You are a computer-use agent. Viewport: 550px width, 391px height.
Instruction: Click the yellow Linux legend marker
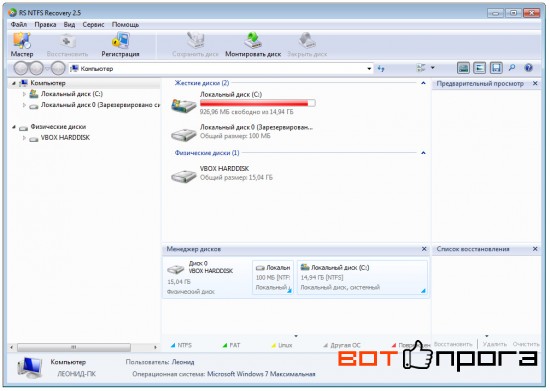[x=274, y=345]
